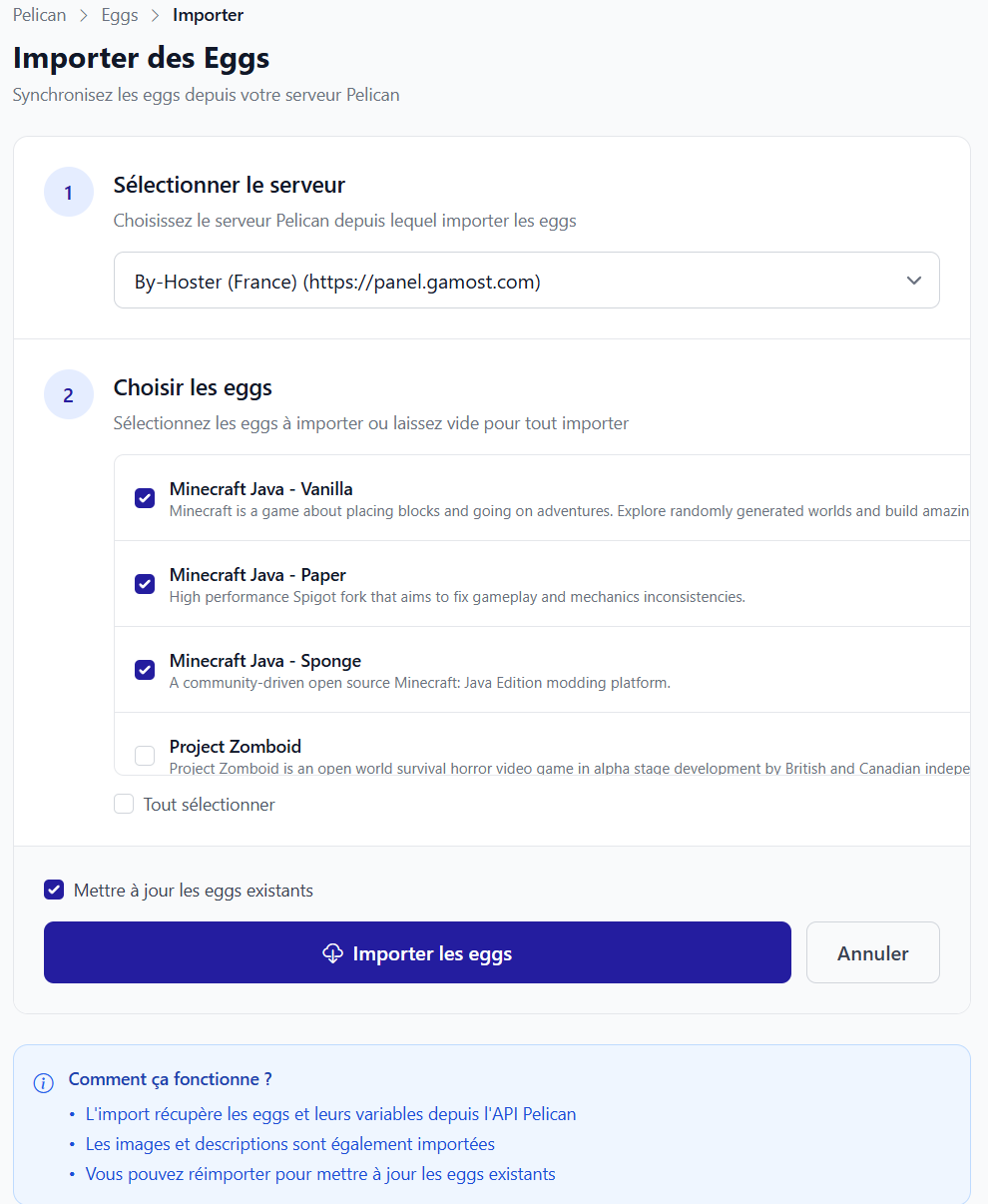Screen dimensions: 988x1204
Task: Click the step 2 circle badge
Action: (68, 395)
